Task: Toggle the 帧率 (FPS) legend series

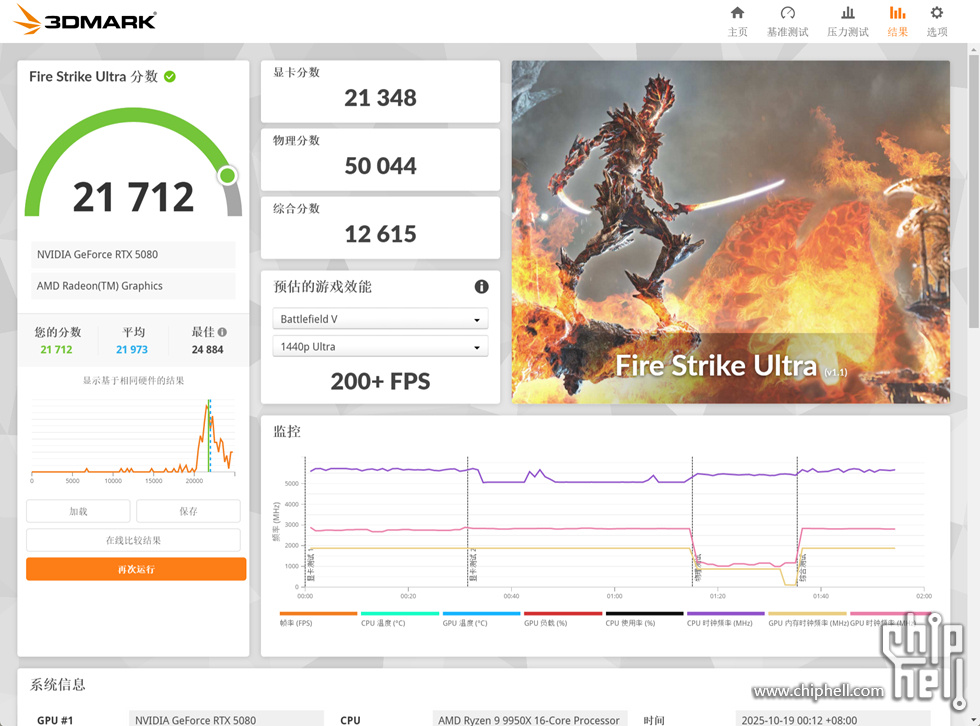Action: 317,614
